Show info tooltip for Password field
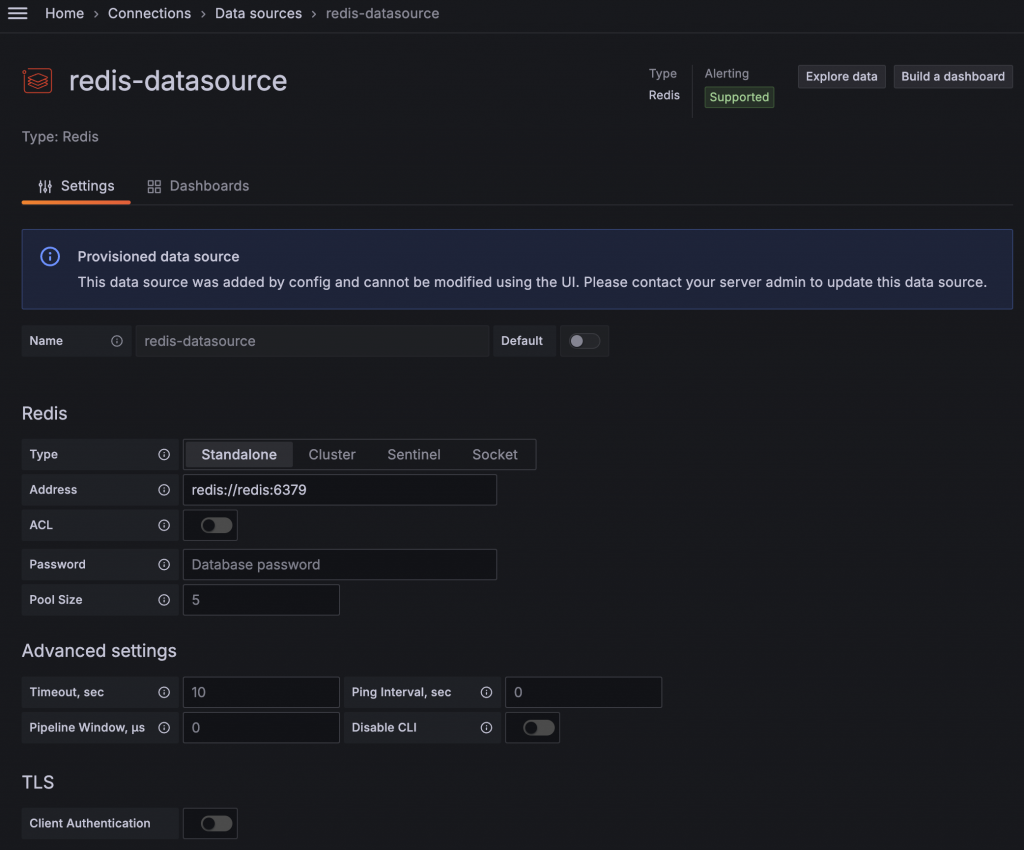 [x=164, y=565]
